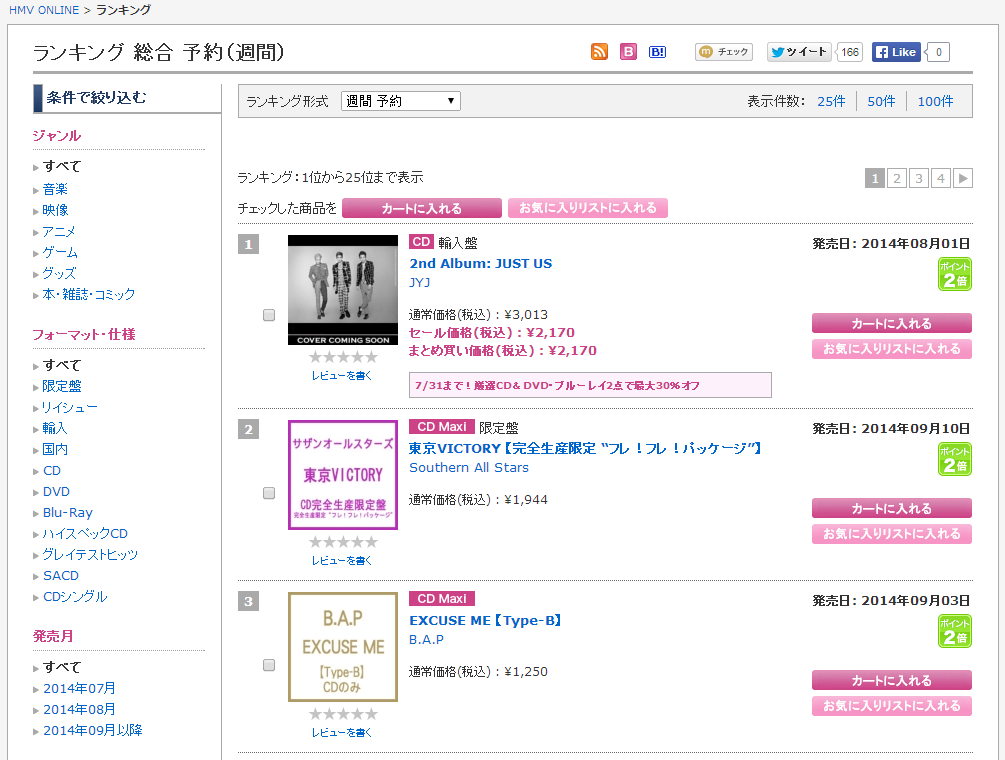Open the orange RSS feed icon
1005x760 pixels.
(600, 52)
